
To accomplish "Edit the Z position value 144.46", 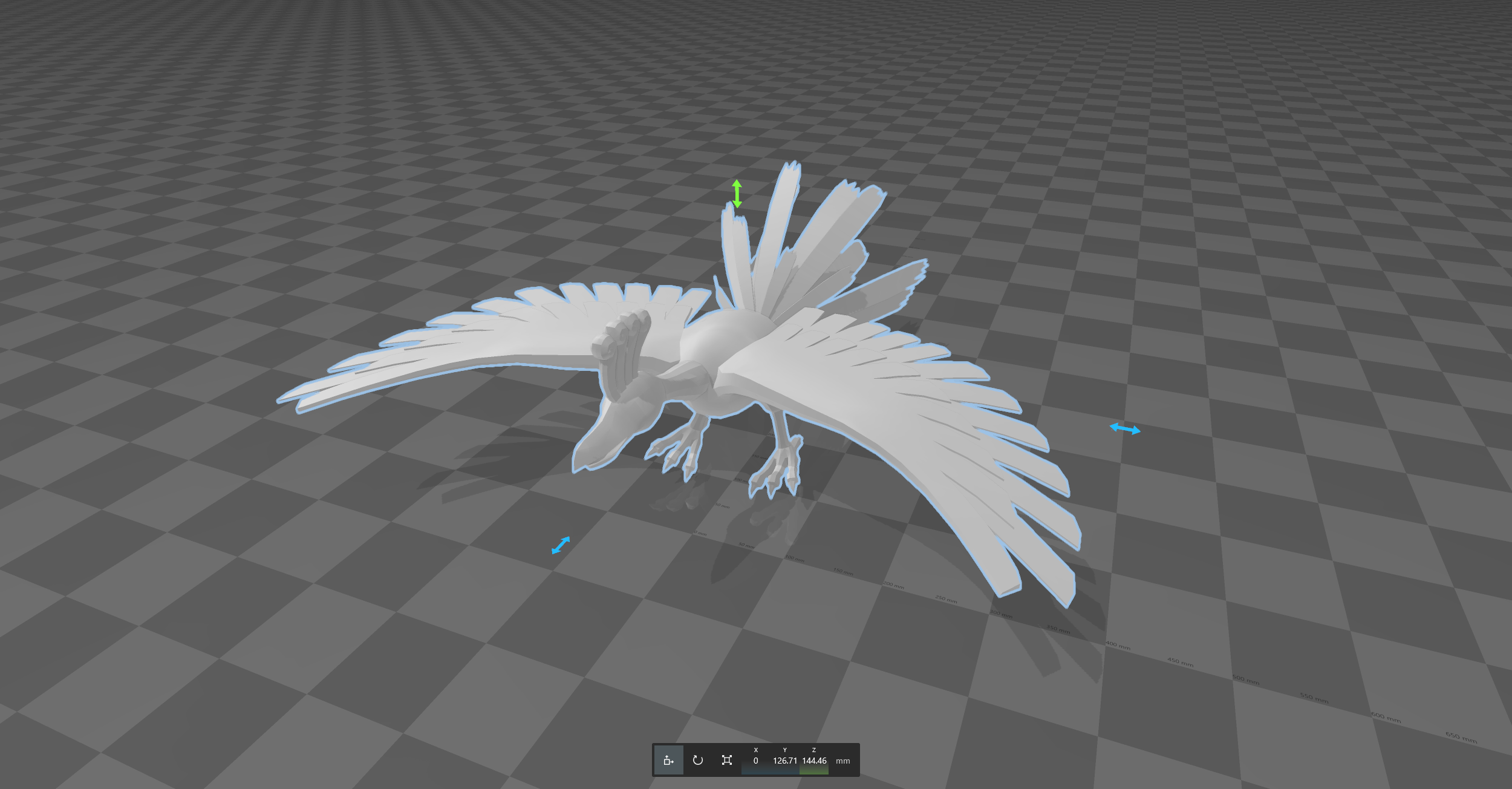I will click(814, 760).
